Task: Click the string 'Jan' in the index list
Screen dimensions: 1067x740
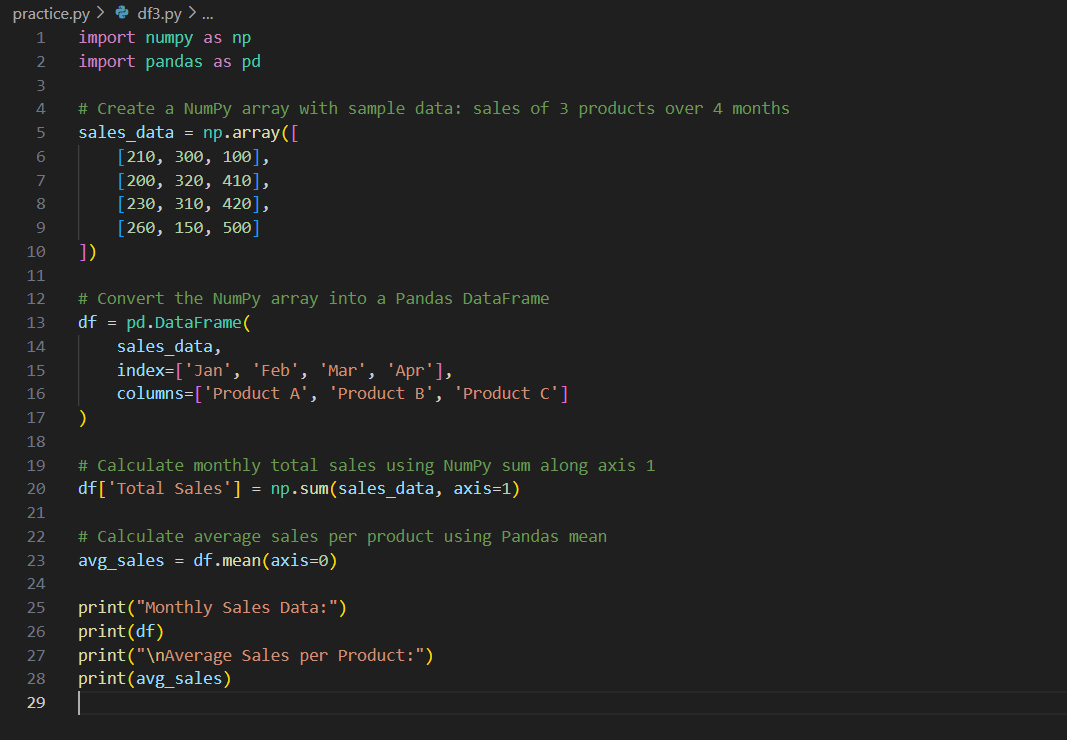Action: click(208, 370)
